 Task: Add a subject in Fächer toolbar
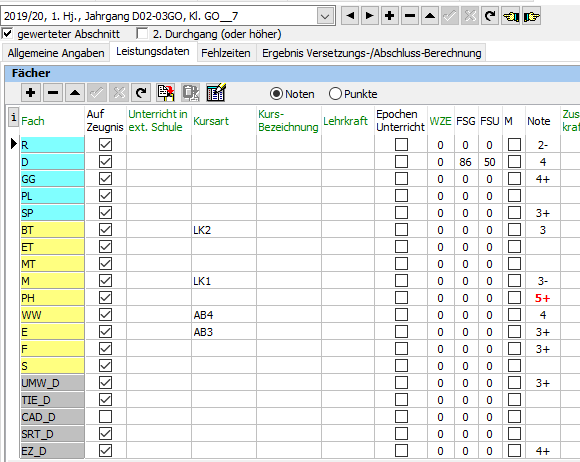point(31,92)
